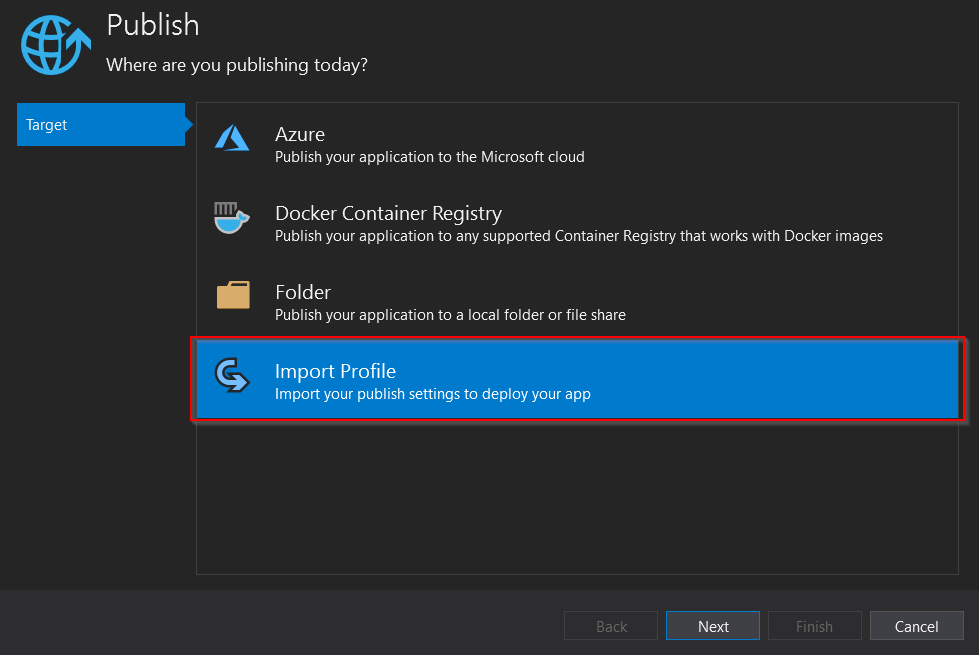Click the Publish globe icon in header
This screenshot has width=979, height=655.
[55, 45]
